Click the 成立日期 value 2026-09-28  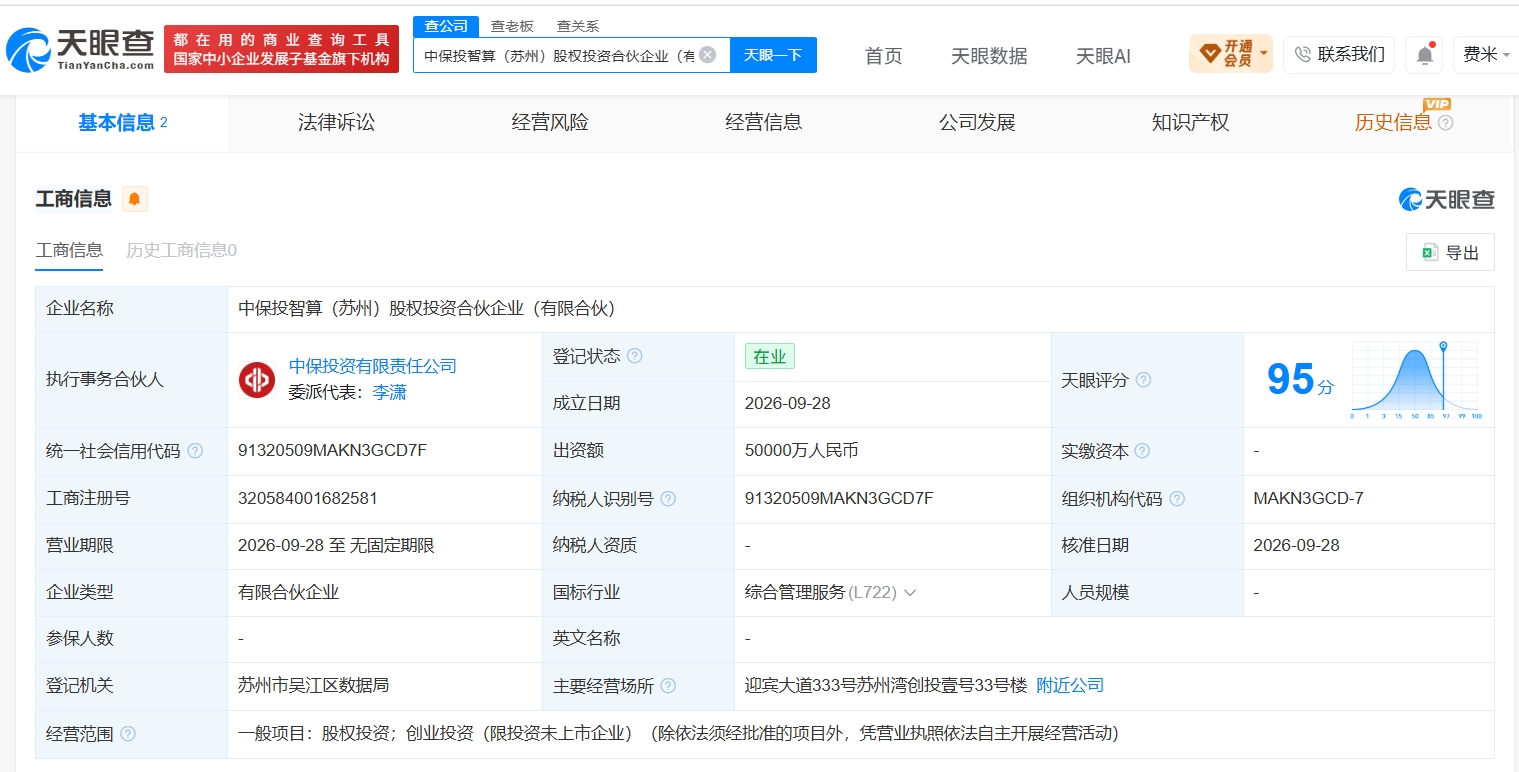coord(788,403)
